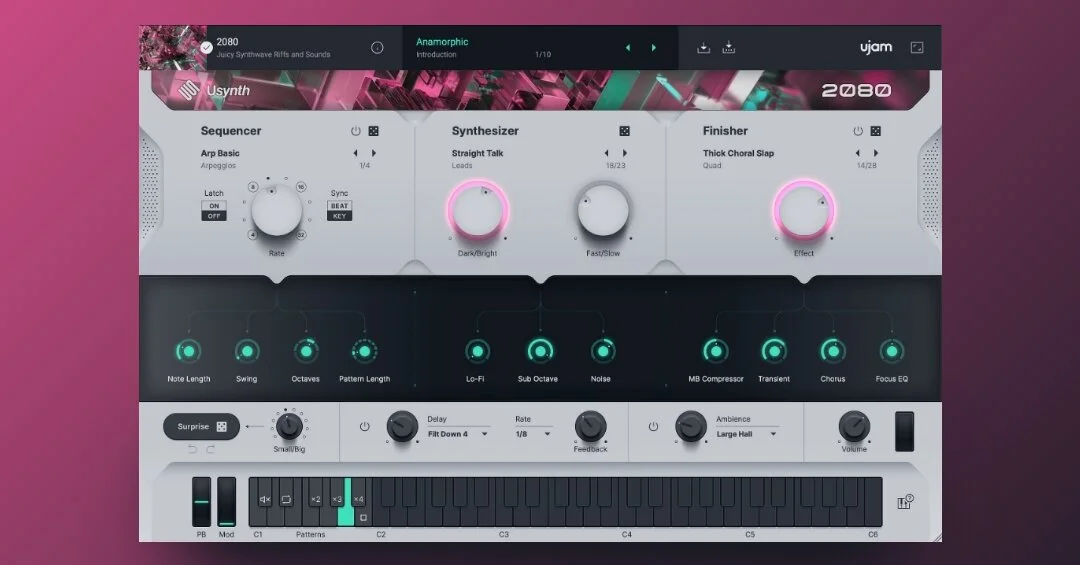Open the Filt Down 4 delay dropdown
Viewport: 1080px width, 565px height.
tap(457, 434)
